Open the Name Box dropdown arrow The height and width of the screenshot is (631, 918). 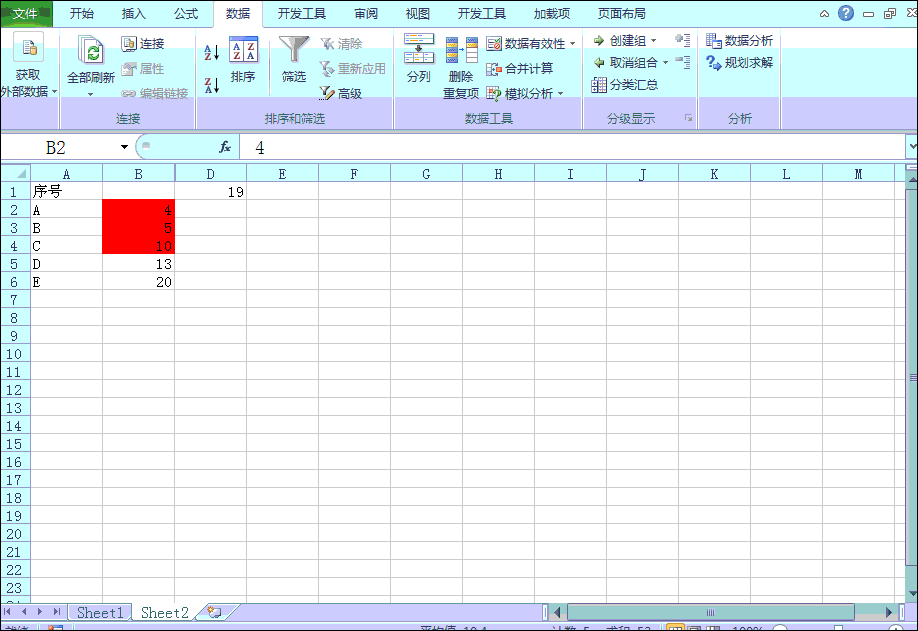coord(125,147)
